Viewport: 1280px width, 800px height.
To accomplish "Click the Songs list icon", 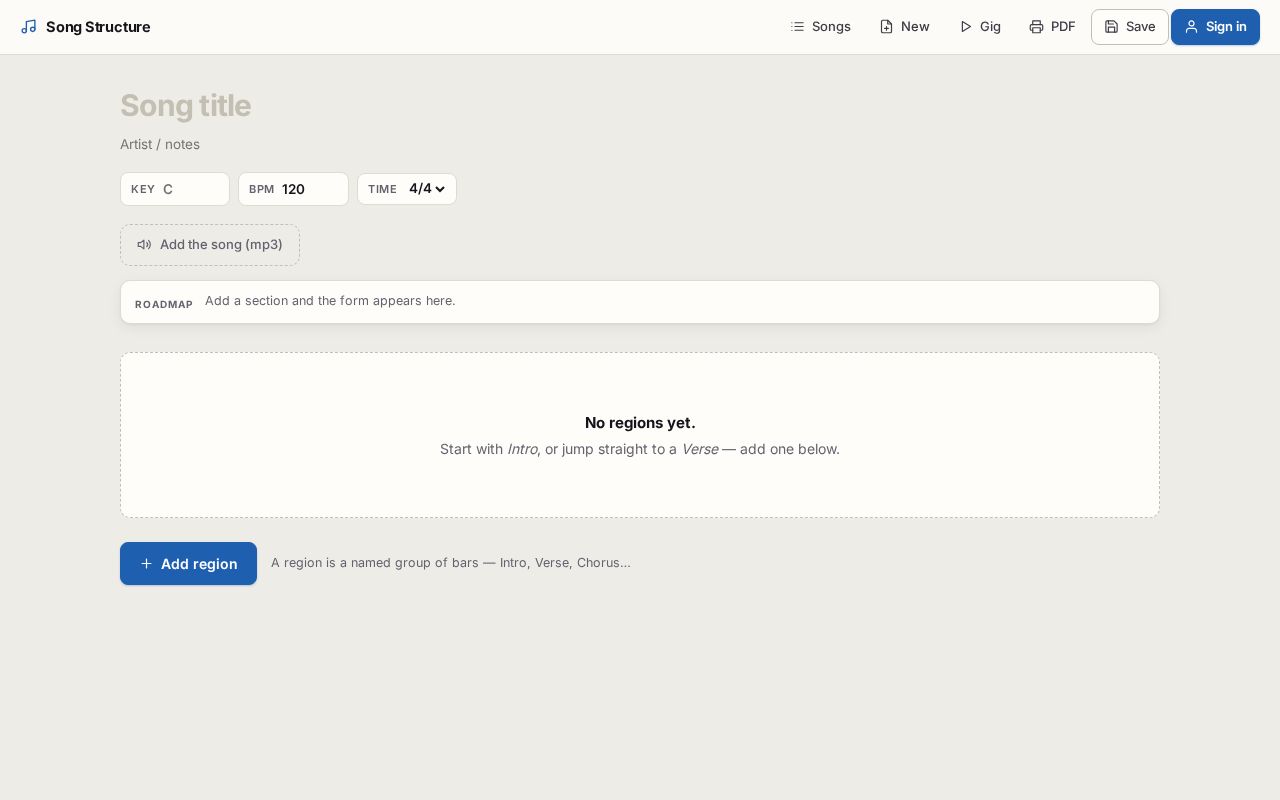I will coord(797,27).
